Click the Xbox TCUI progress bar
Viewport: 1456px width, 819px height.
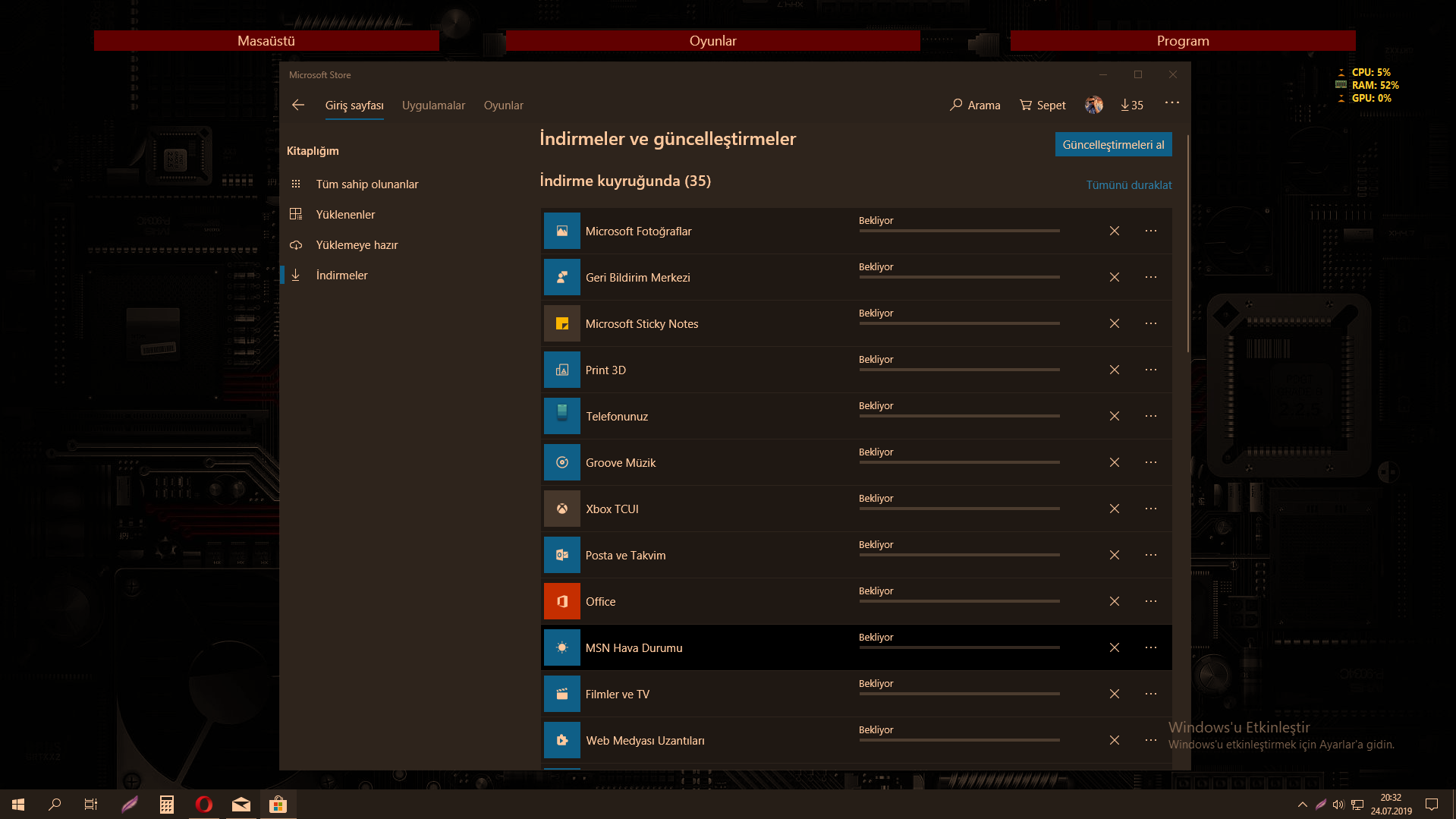(959, 509)
